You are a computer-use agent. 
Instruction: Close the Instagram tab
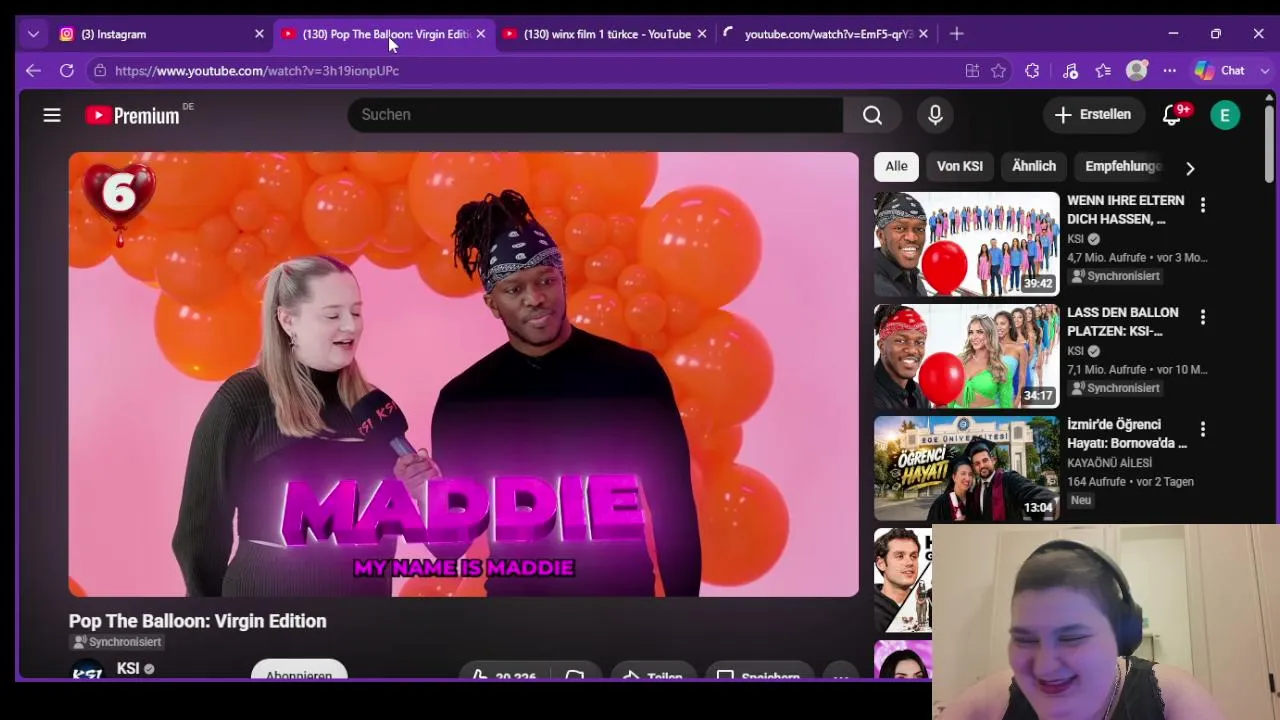click(259, 34)
